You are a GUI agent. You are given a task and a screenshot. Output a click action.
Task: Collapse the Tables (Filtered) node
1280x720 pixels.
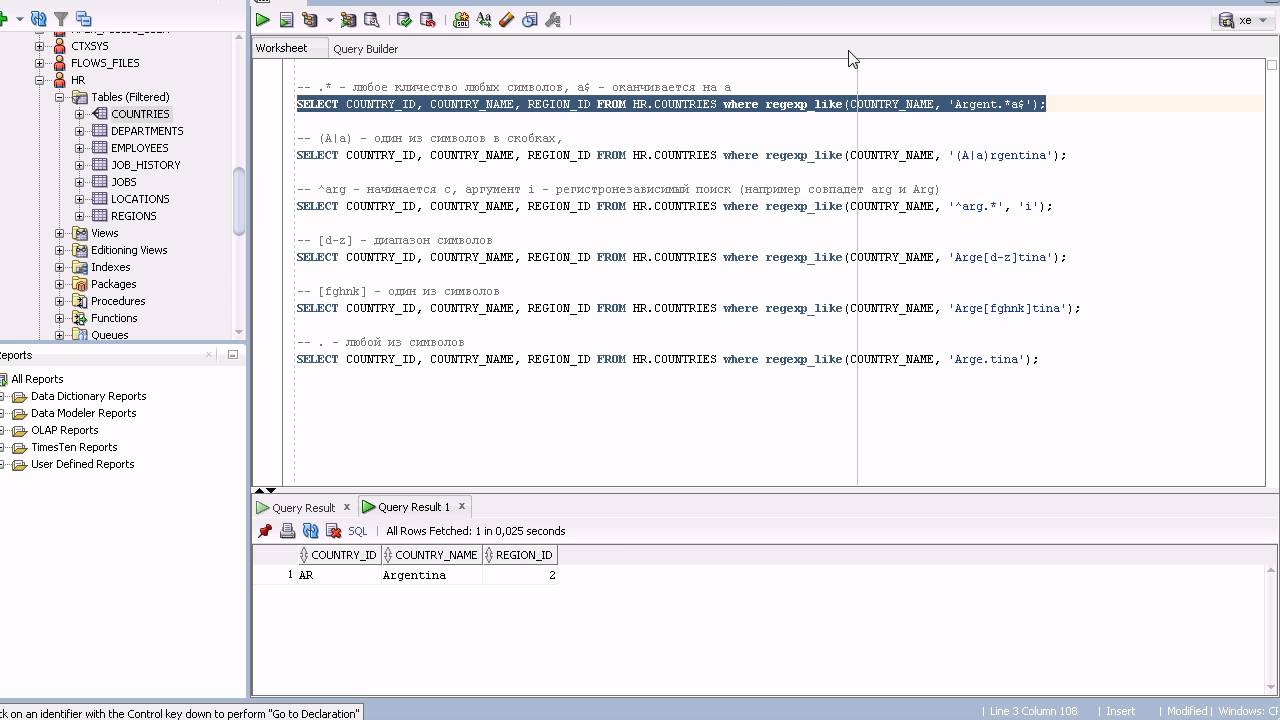click(60, 97)
